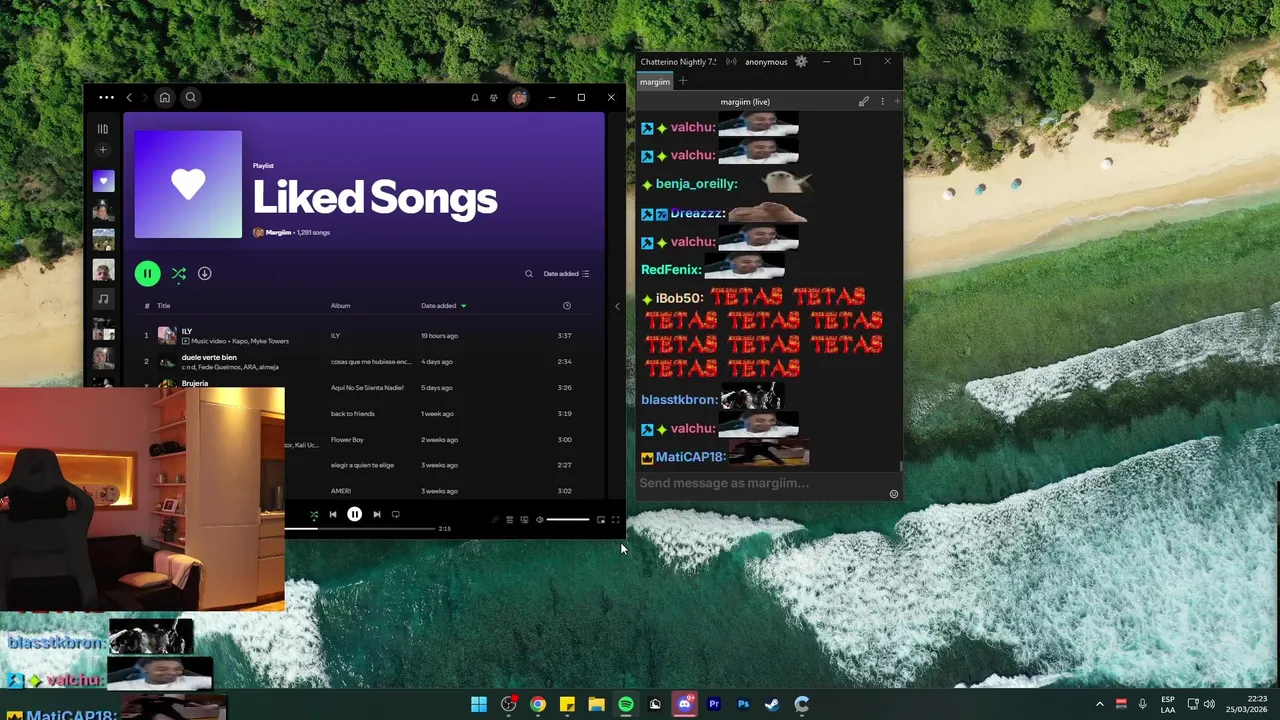Sort by the Album column header
This screenshot has height=720, width=1280.
click(x=340, y=306)
